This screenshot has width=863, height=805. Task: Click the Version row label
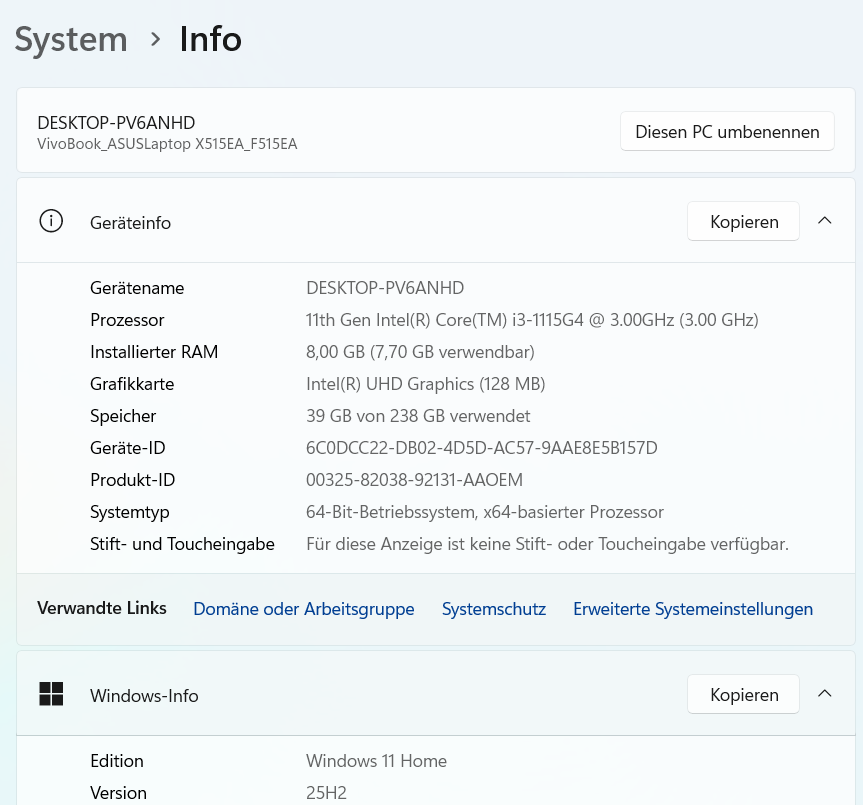click(118, 793)
